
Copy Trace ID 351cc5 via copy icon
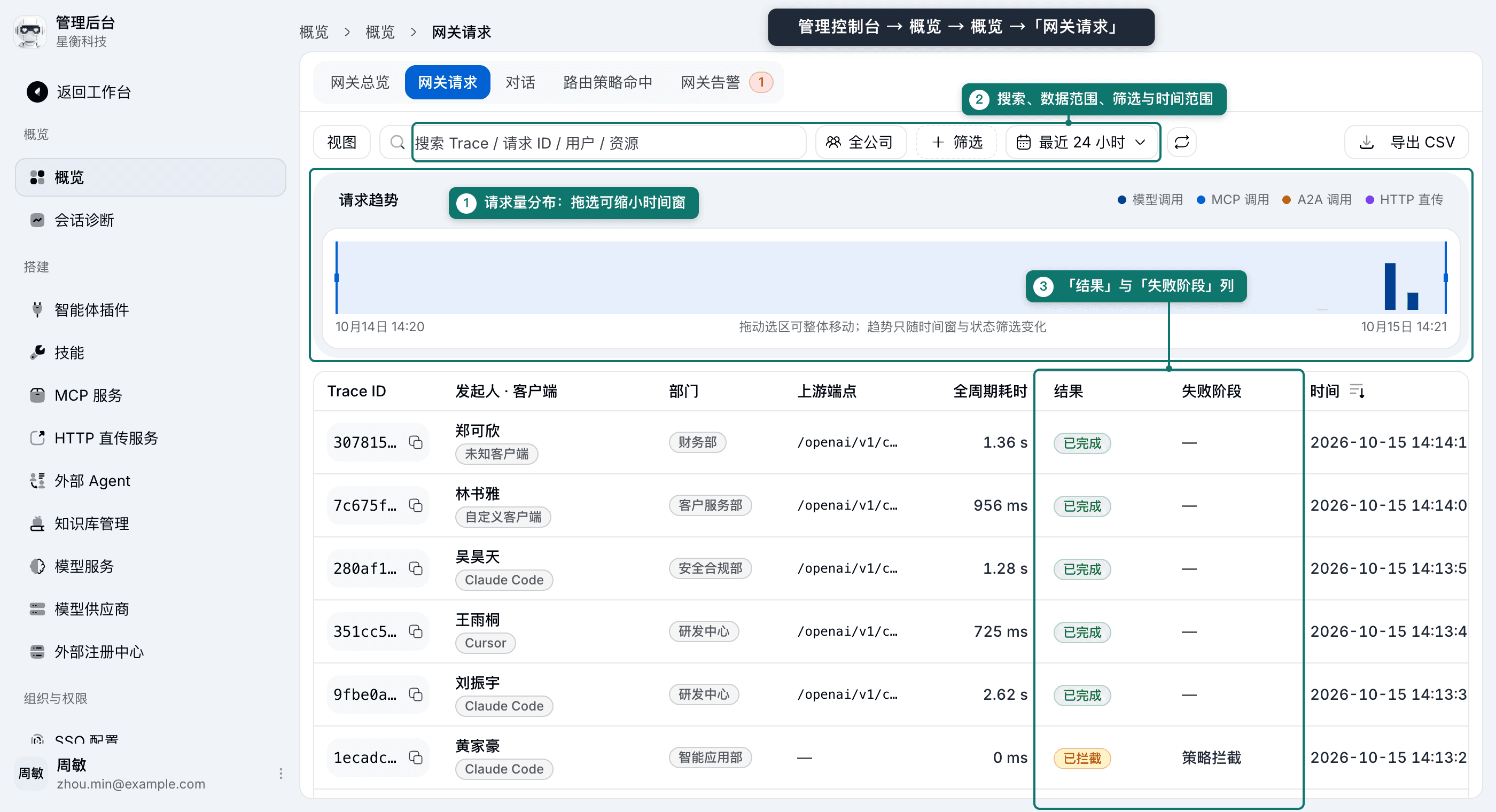tap(415, 631)
